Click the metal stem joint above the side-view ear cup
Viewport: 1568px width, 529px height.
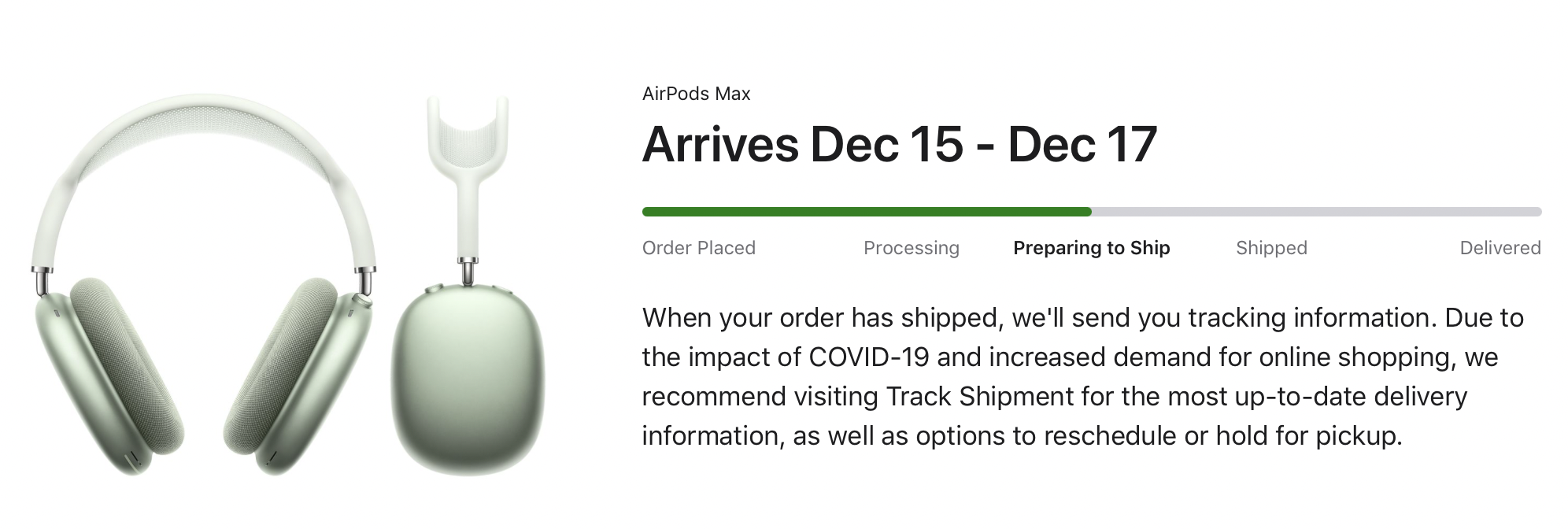(x=468, y=272)
